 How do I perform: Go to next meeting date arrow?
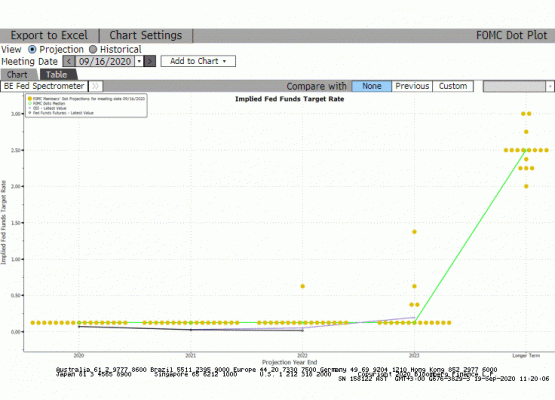(150, 61)
